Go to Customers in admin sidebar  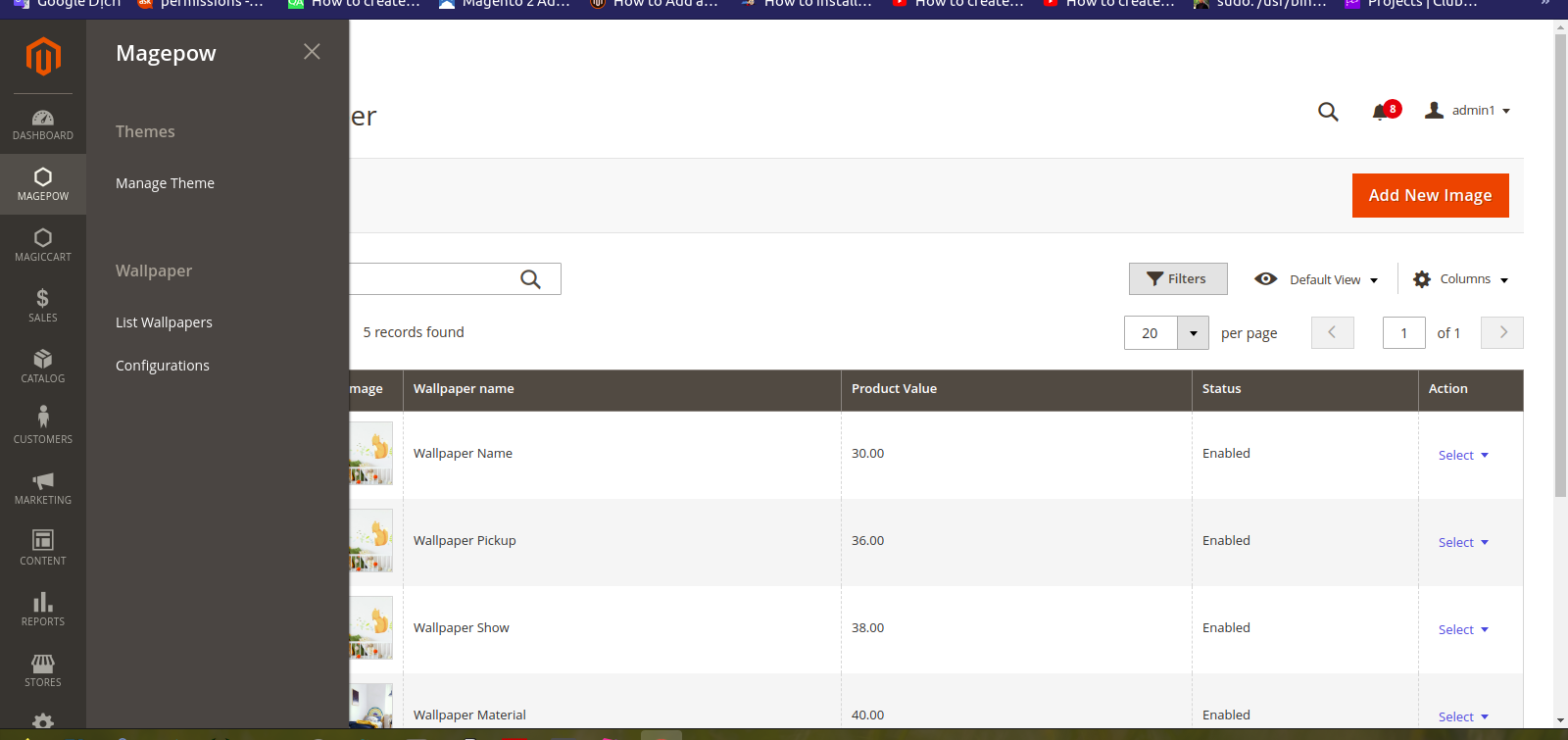point(43,427)
